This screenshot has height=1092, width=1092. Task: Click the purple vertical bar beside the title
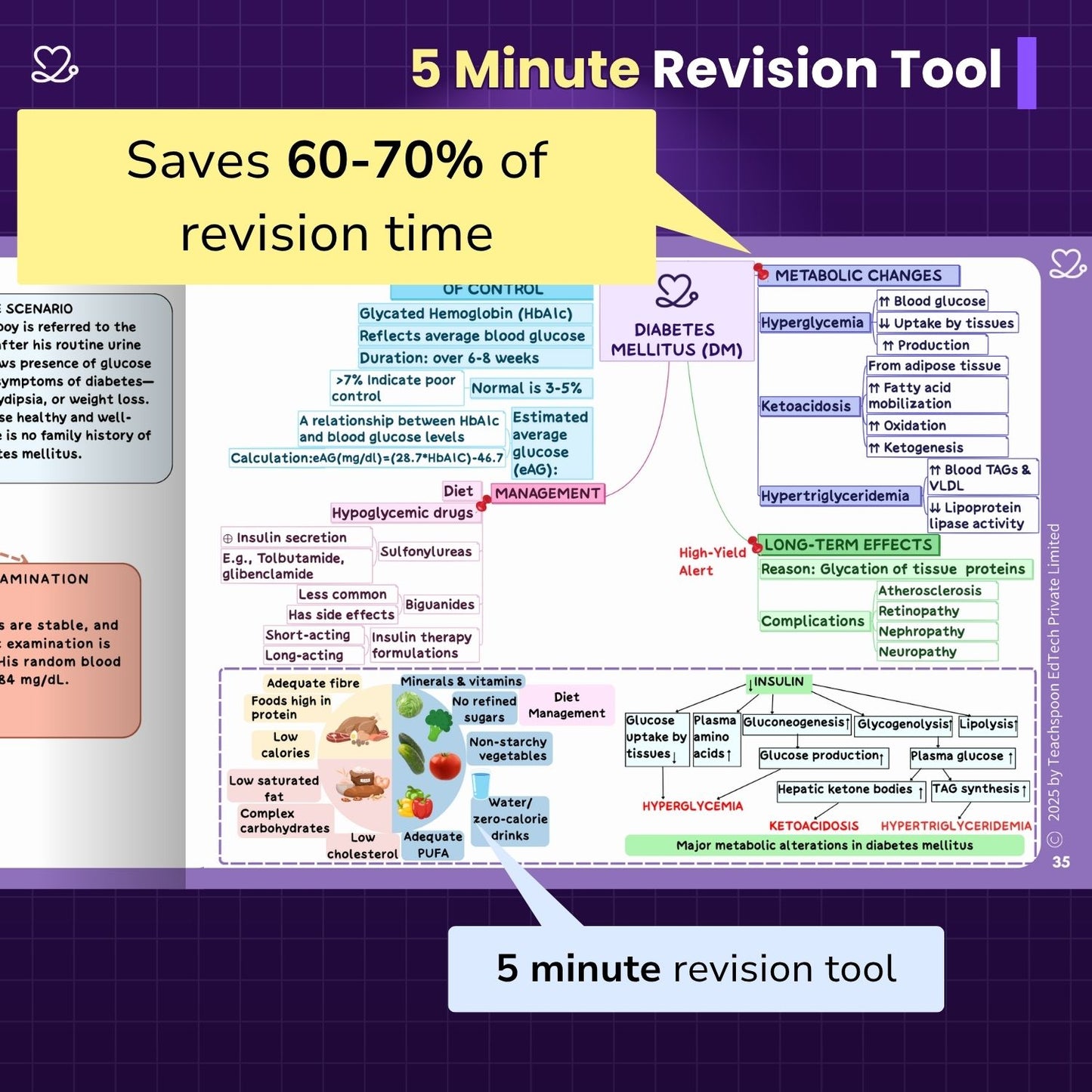(x=1026, y=73)
